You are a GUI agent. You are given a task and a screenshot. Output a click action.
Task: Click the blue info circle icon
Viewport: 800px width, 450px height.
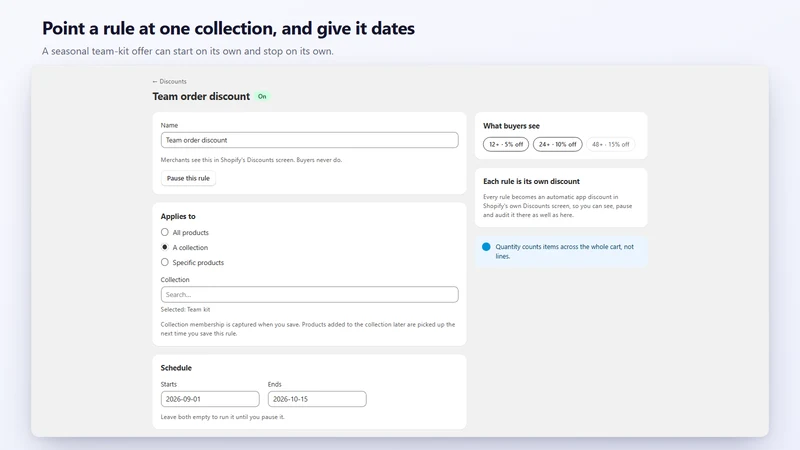(x=486, y=247)
